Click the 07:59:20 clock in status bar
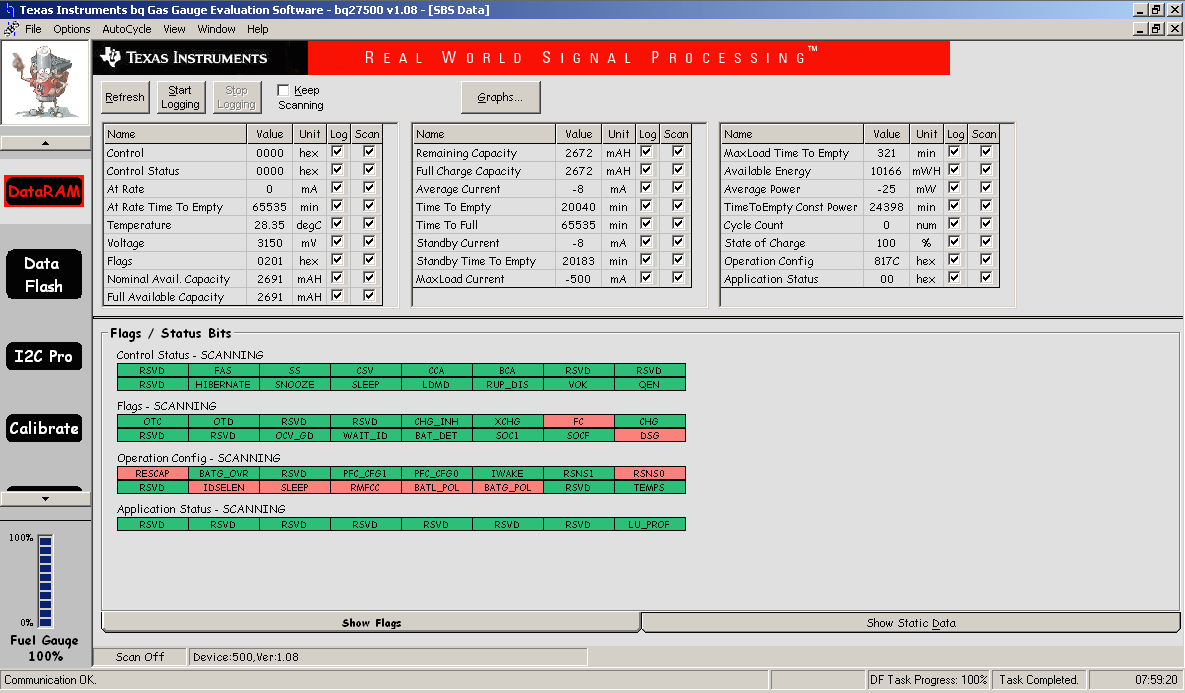The width and height of the screenshot is (1185, 693). (1156, 680)
